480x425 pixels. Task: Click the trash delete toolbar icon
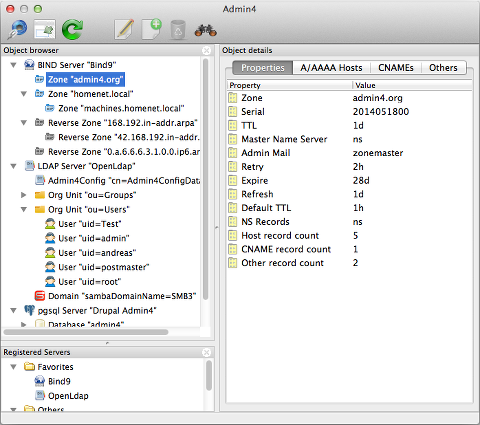coord(178,30)
